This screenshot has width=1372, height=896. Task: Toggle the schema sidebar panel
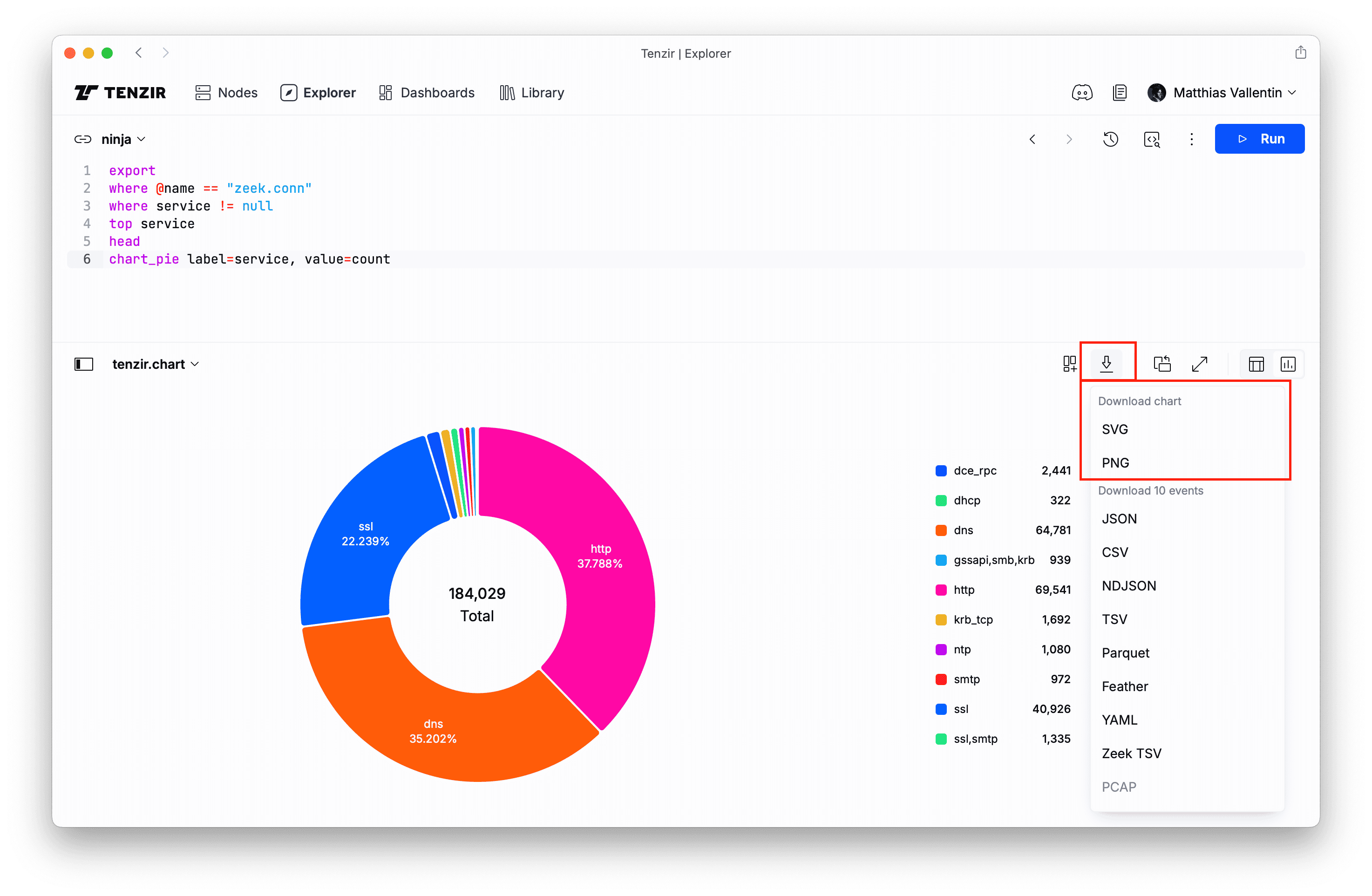pyautogui.click(x=83, y=364)
